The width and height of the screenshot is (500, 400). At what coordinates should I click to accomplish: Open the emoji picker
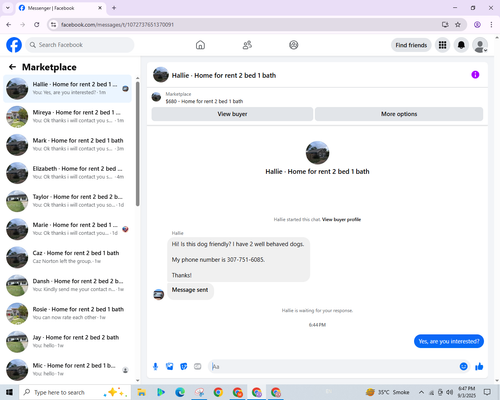[464, 367]
